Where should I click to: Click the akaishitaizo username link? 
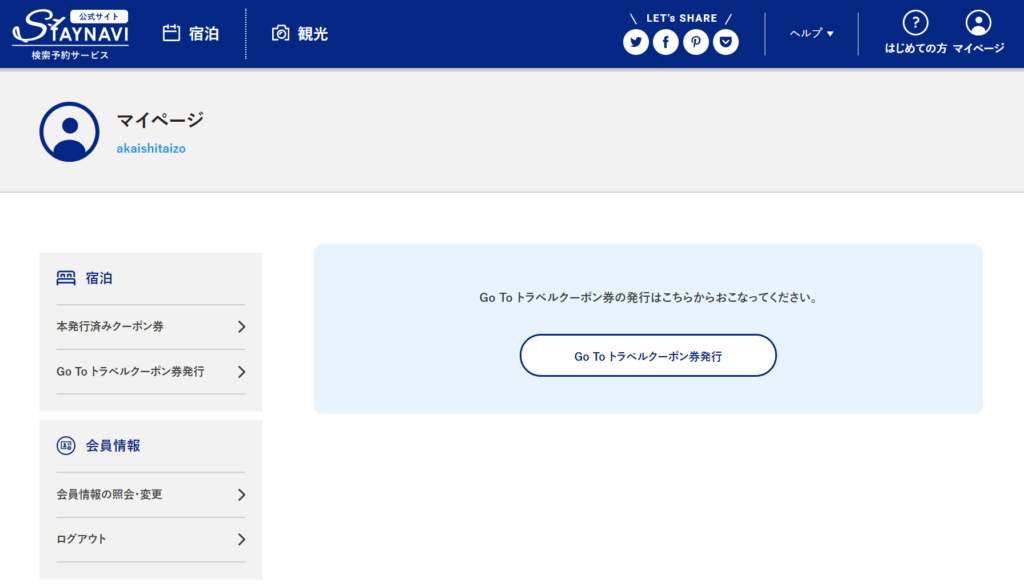click(152, 148)
